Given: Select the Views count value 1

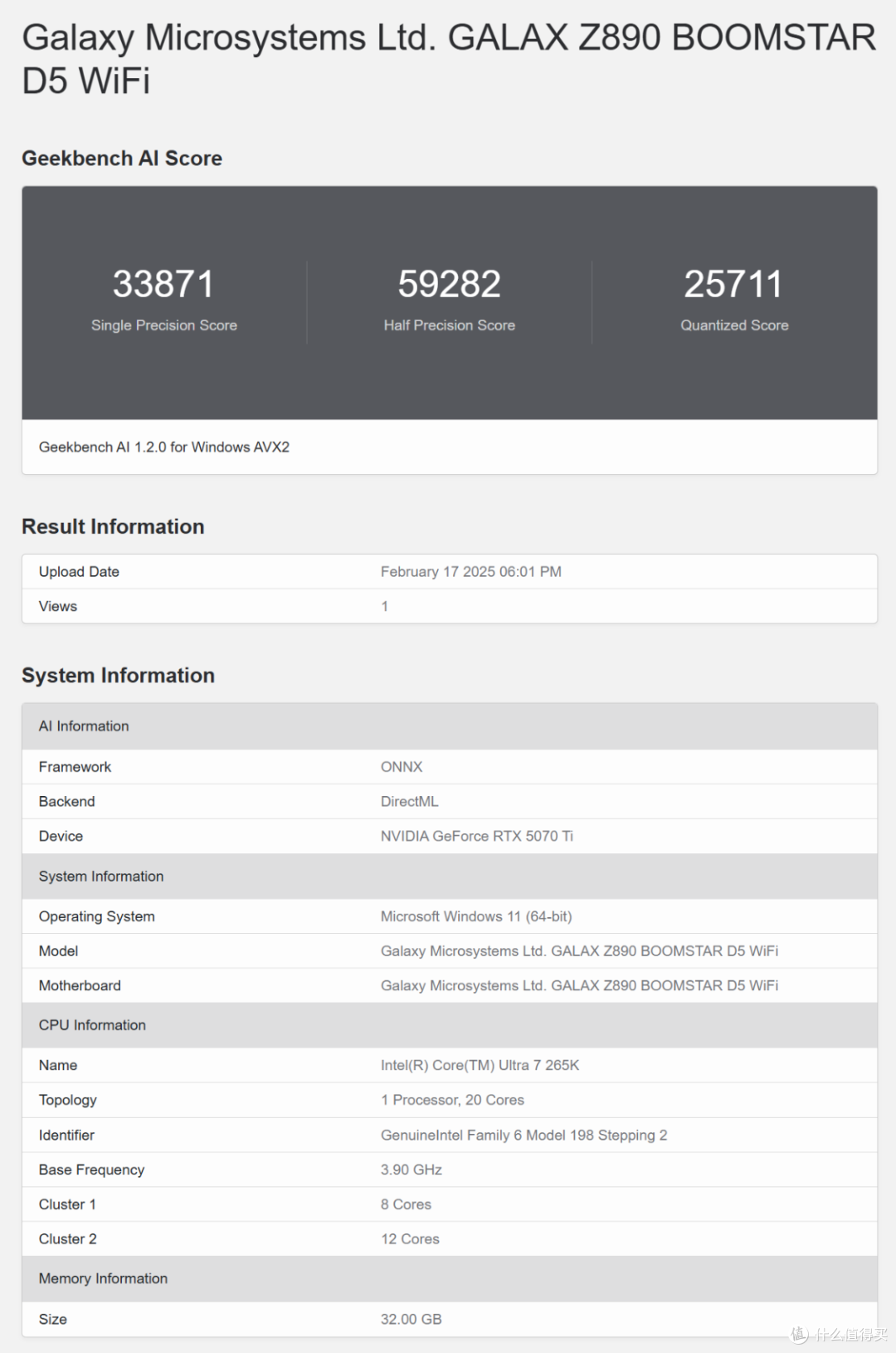Looking at the screenshot, I should tap(385, 607).
